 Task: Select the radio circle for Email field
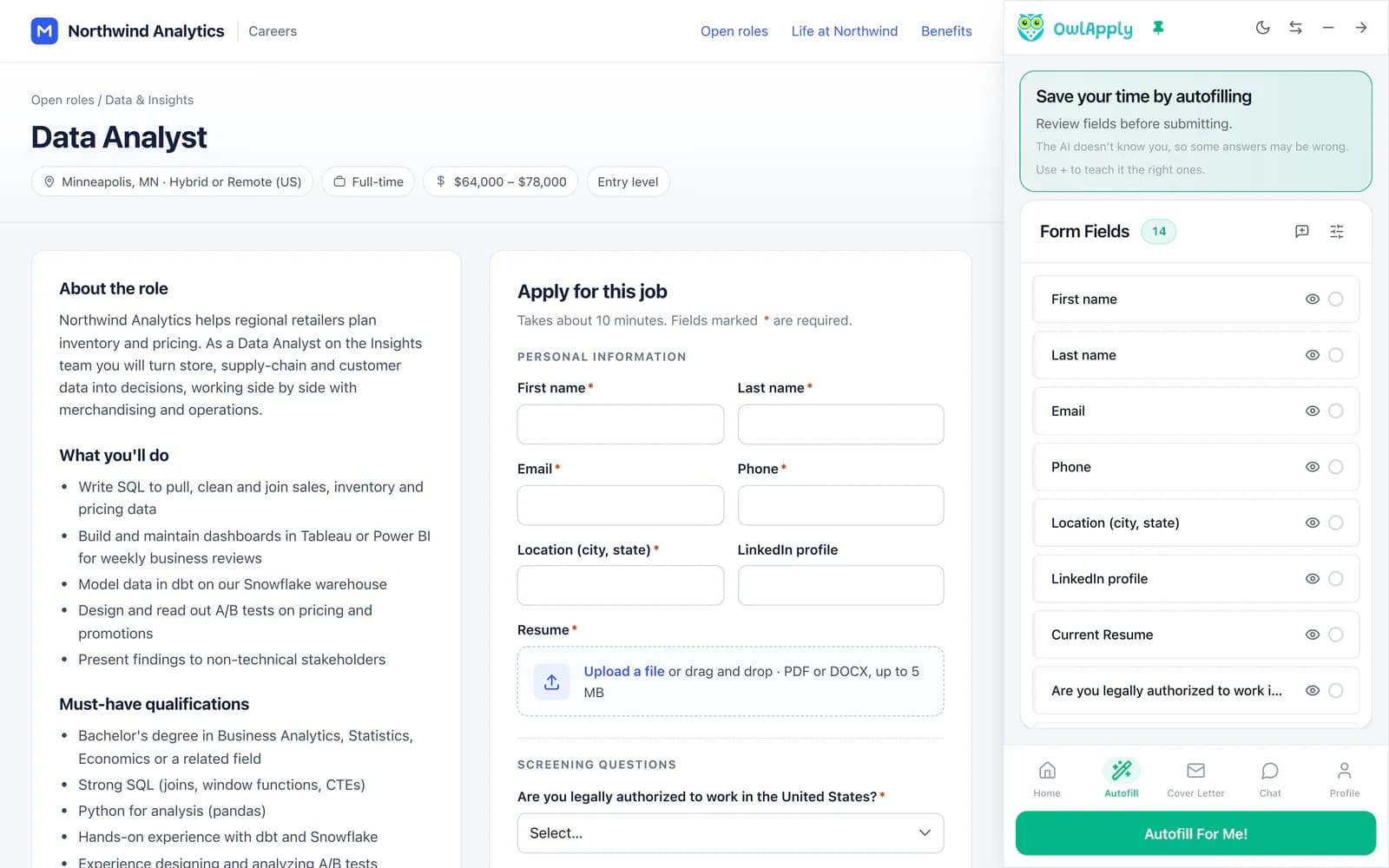(x=1336, y=411)
